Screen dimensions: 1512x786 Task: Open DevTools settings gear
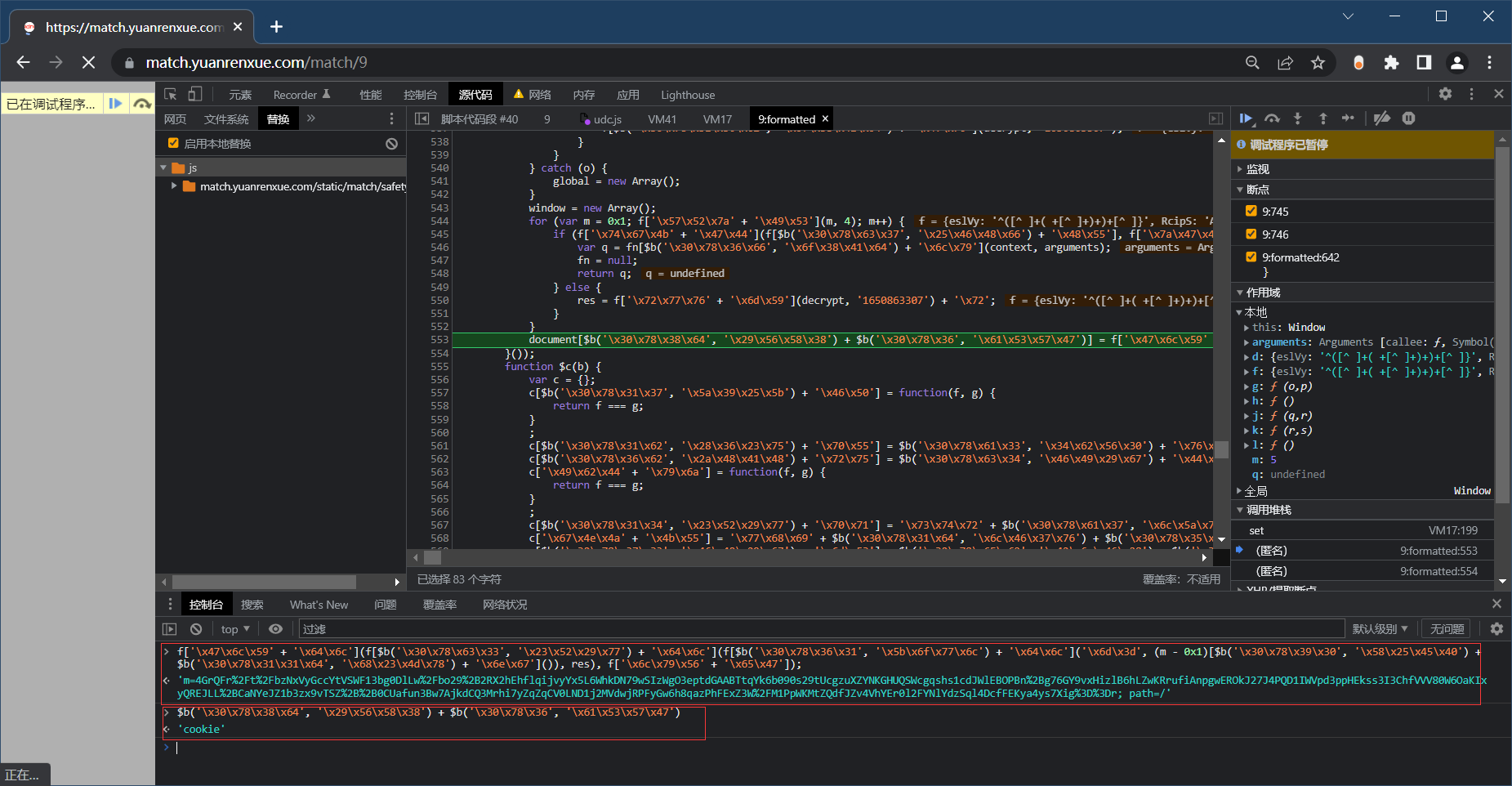[x=1445, y=94]
